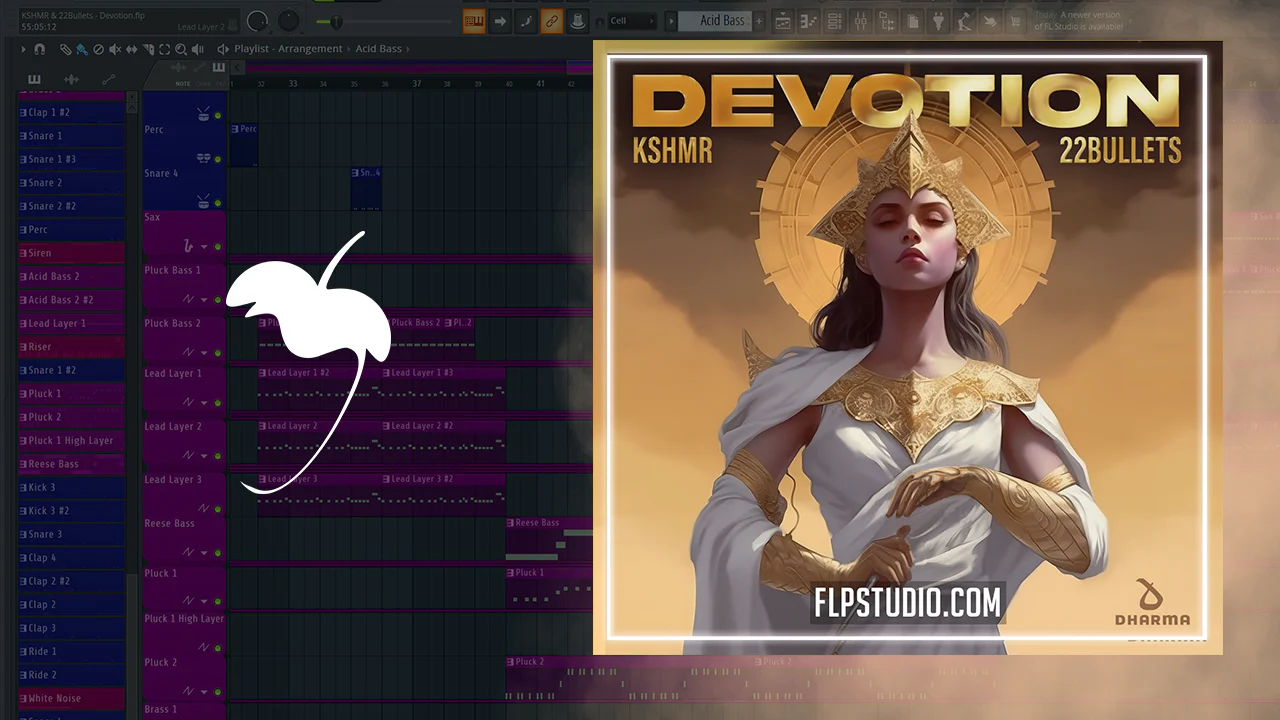Open the Mixer view
Image resolution: width=1280 pixels, height=720 pixels.
pos(860,21)
